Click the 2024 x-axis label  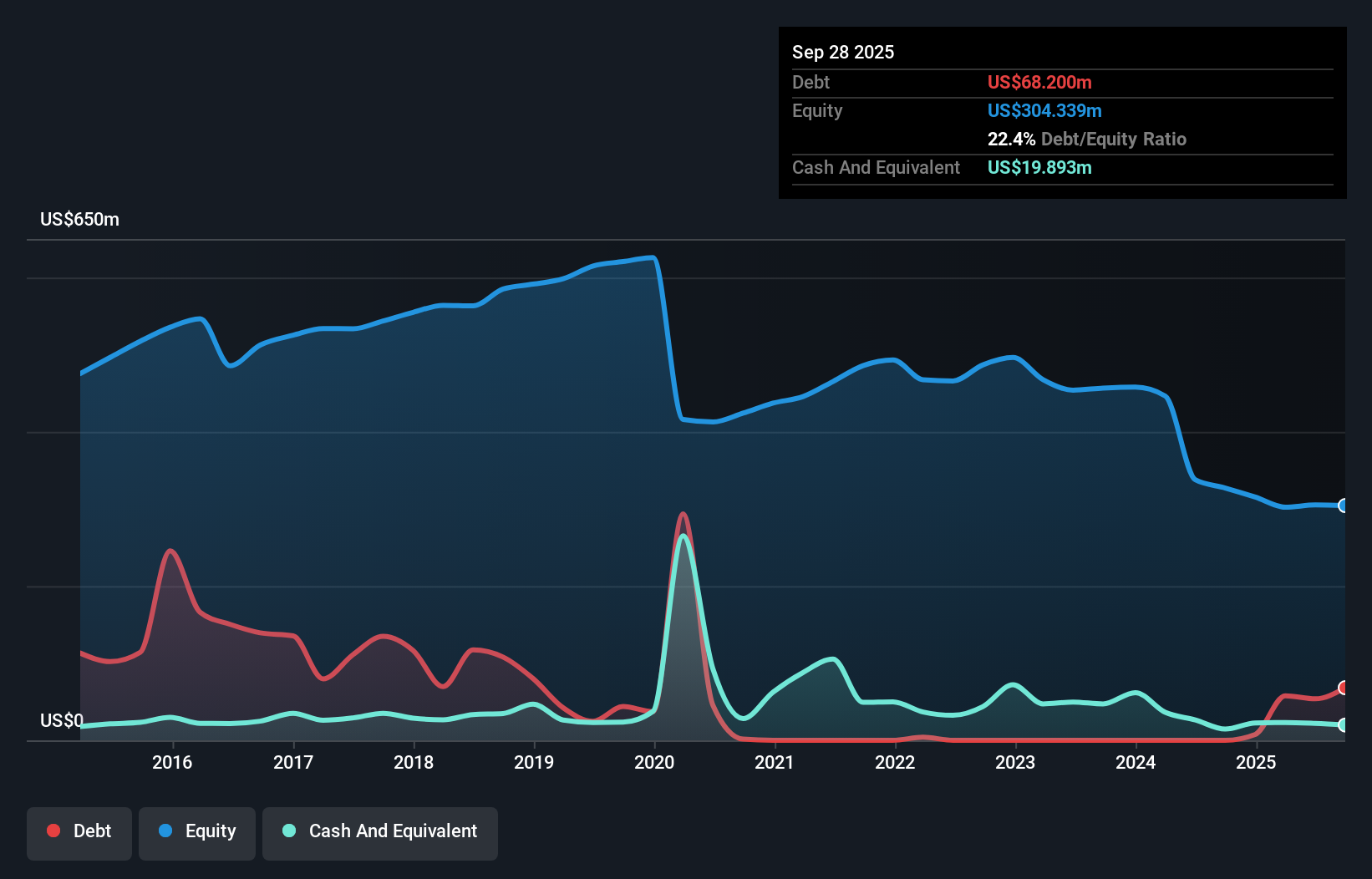coord(1136,762)
